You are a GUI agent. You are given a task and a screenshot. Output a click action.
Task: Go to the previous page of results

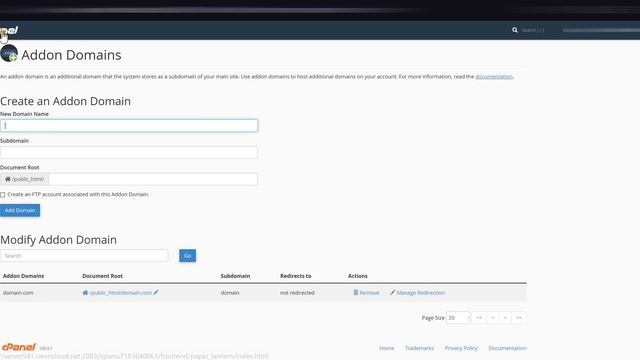pos(493,318)
